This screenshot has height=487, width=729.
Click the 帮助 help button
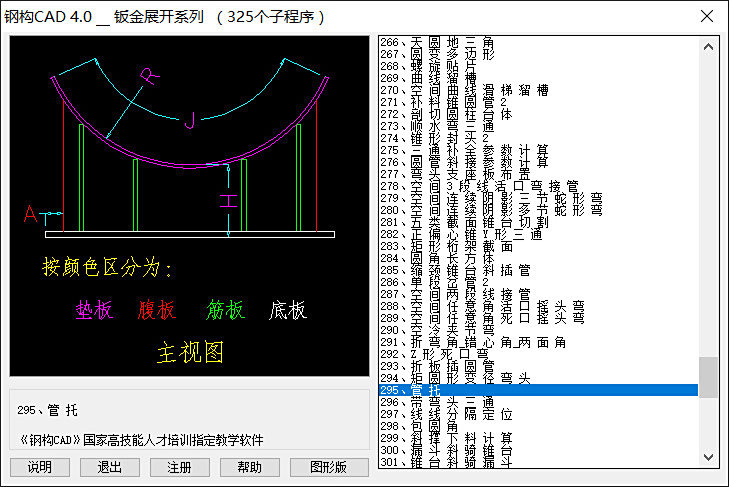(249, 467)
